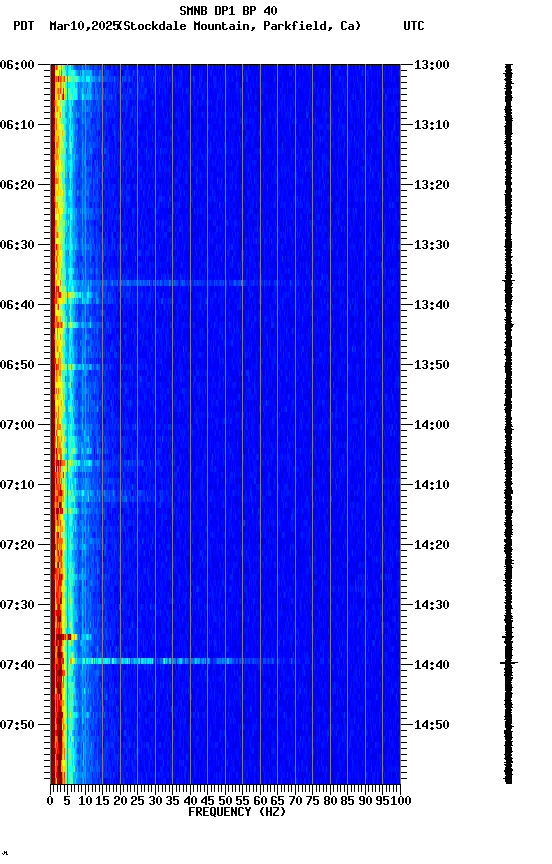Click the 14:30 UTC time label
Viewport: 552px width, 864px height.
click(x=432, y=606)
